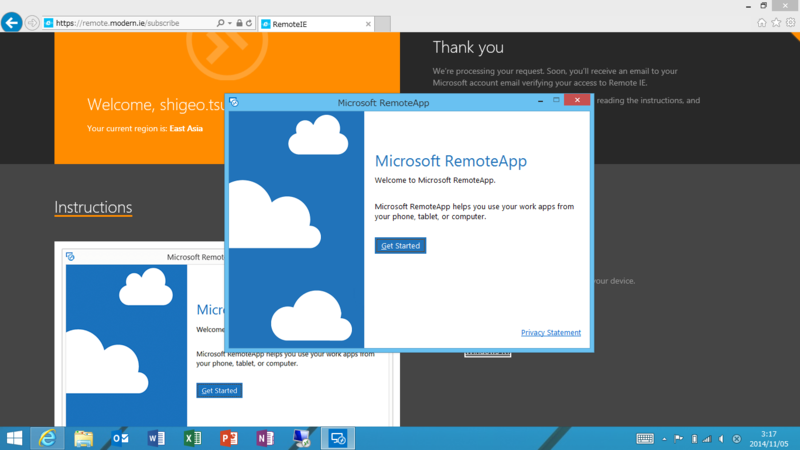Open the browser Tools gear icon
This screenshot has width=800, height=450.
tap(790, 22)
